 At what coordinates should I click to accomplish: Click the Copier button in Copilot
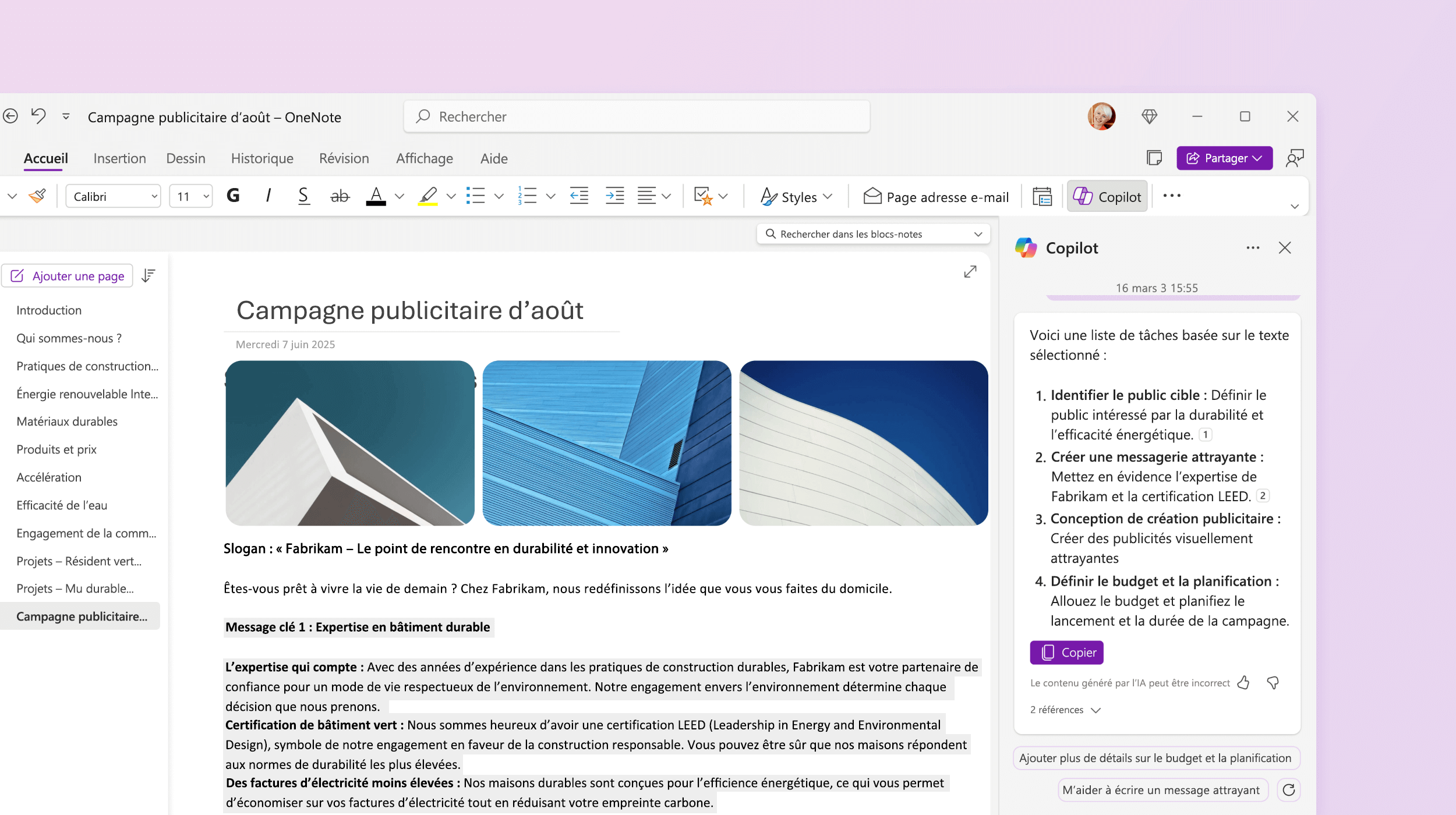click(x=1066, y=653)
